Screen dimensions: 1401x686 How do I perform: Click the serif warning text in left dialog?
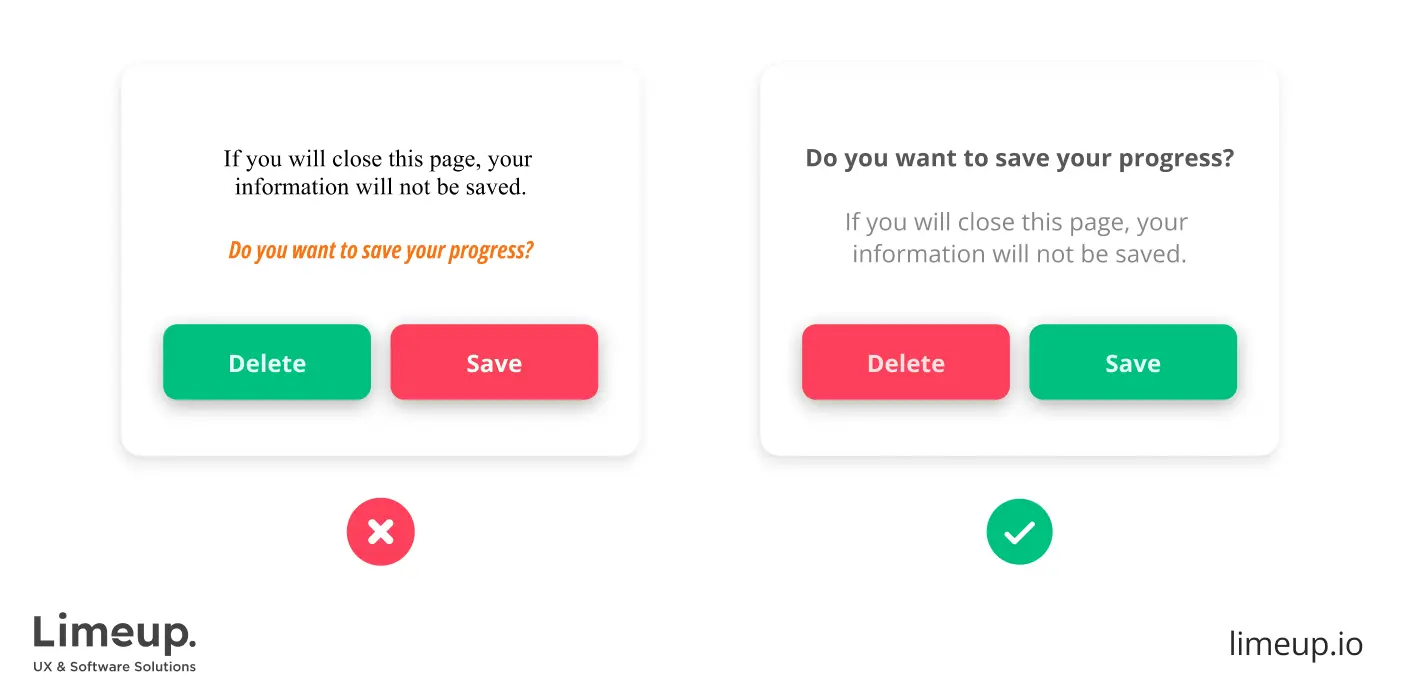pyautogui.click(x=379, y=172)
